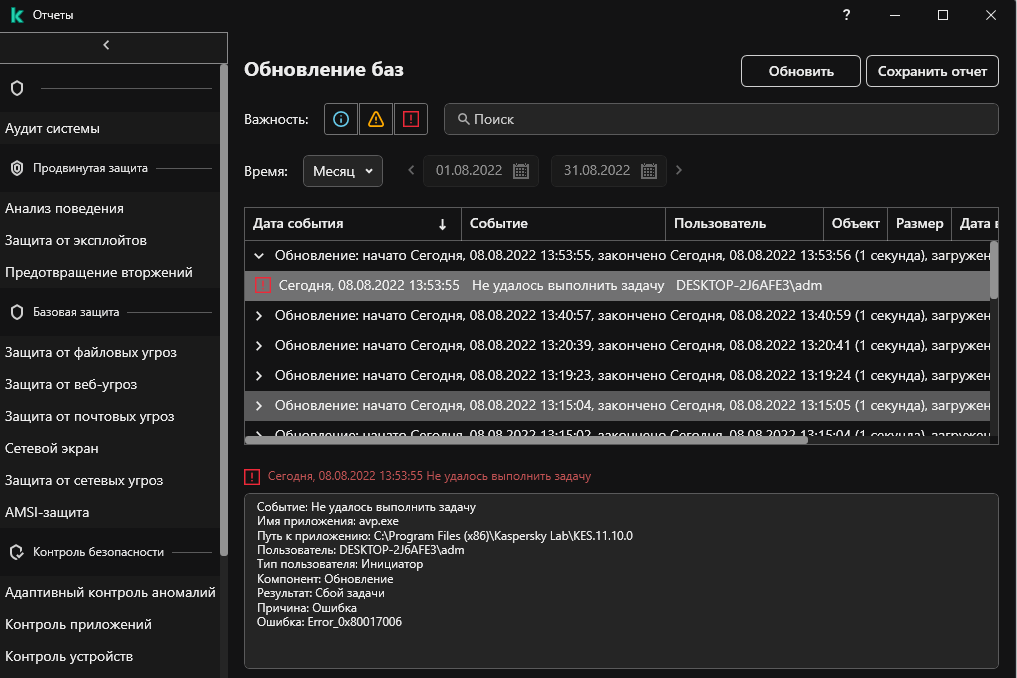Go to next time period arrow
The image size is (1017, 678).
[679, 170]
